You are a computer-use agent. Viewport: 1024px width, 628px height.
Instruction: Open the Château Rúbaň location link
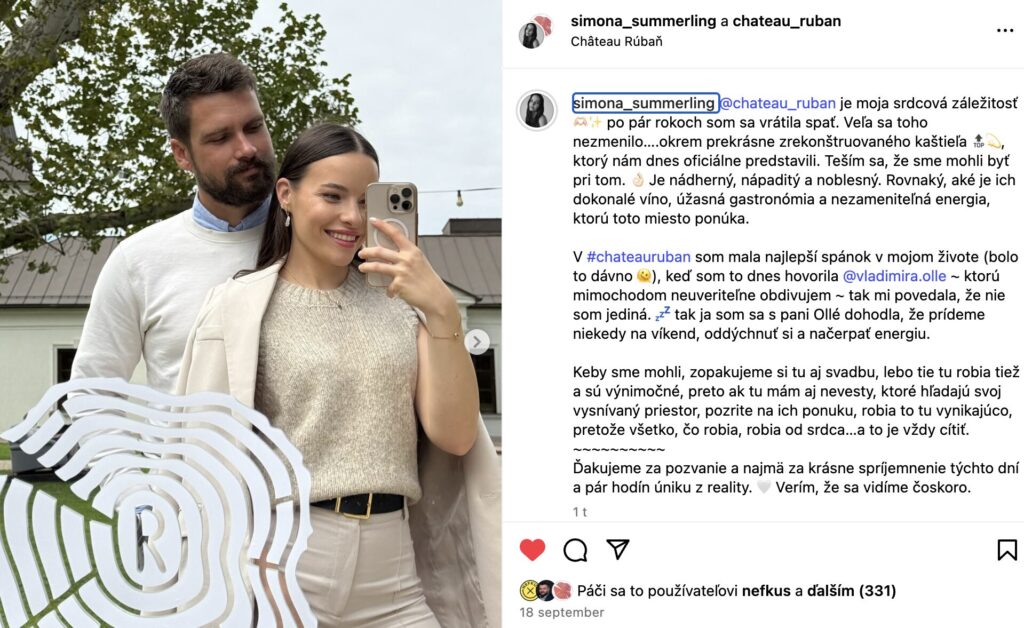click(x=616, y=41)
